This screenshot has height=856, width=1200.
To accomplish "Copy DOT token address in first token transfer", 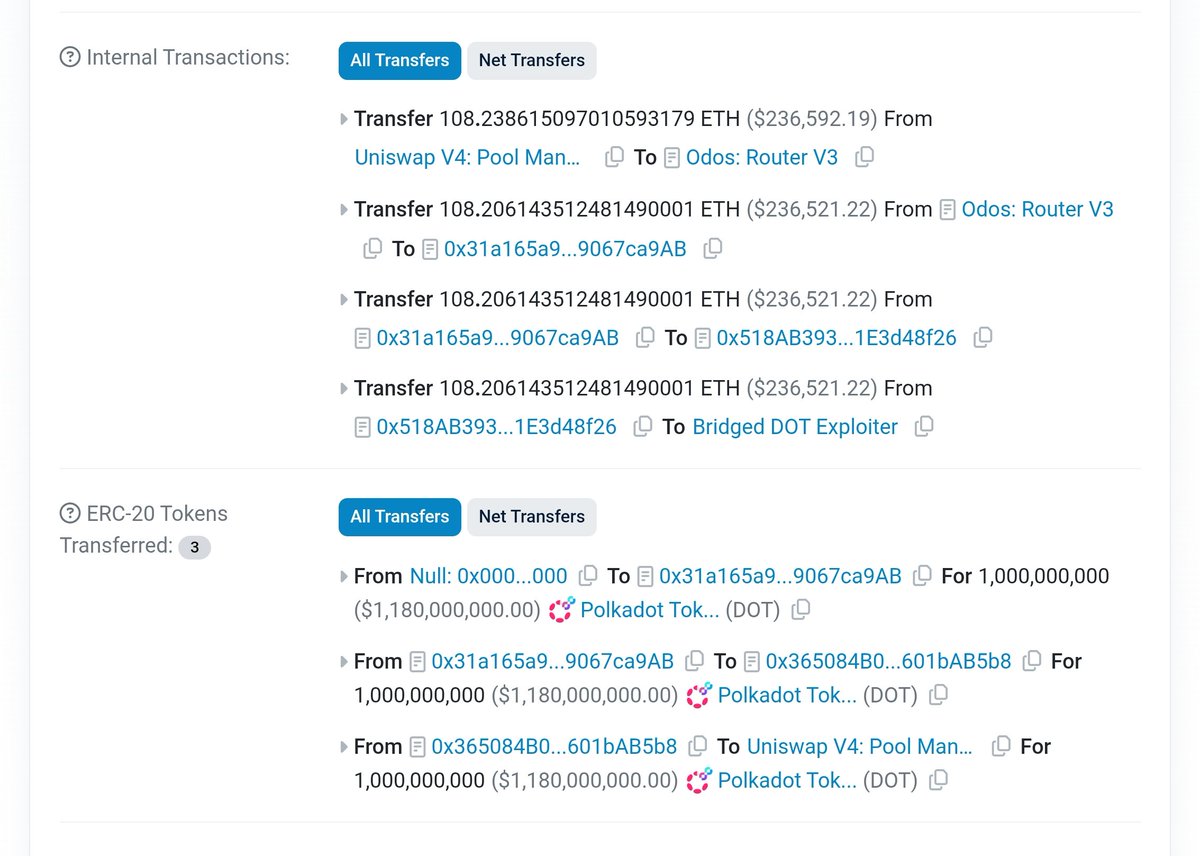I will tap(801, 610).
